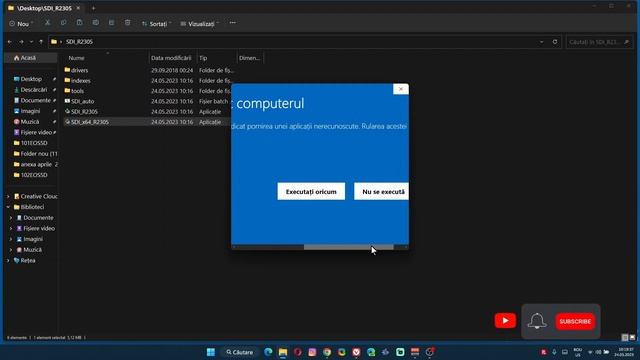This screenshot has height=360, width=640.
Task: Sort by the Nume column header
Action: 76,58
